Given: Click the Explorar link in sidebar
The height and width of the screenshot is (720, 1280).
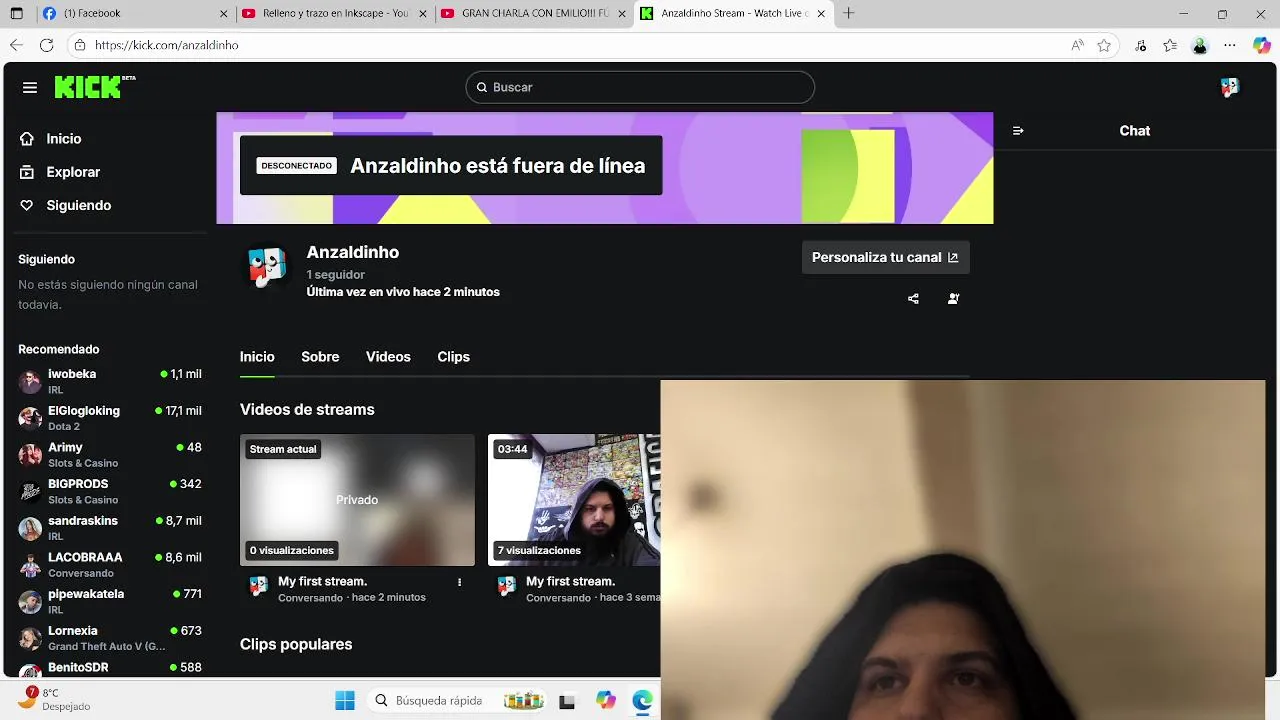Looking at the screenshot, I should (x=73, y=172).
